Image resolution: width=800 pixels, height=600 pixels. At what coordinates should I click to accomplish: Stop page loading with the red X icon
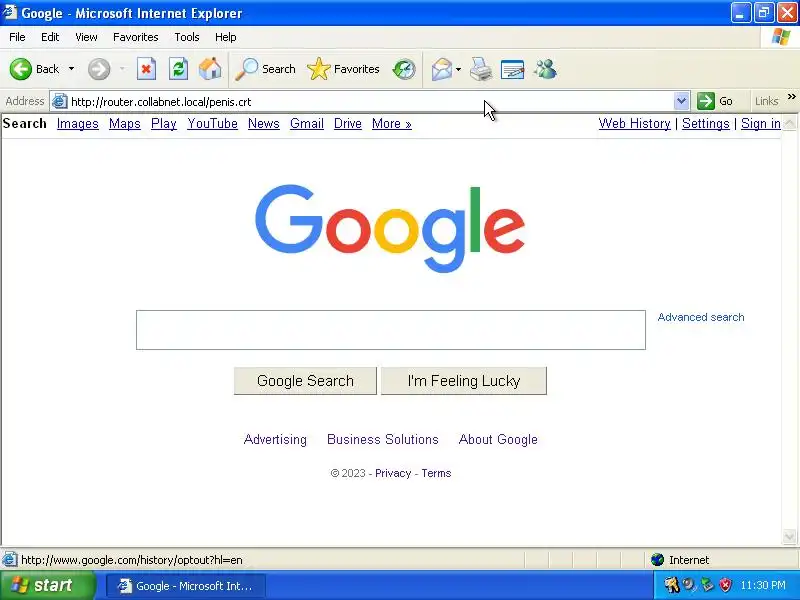click(x=146, y=69)
